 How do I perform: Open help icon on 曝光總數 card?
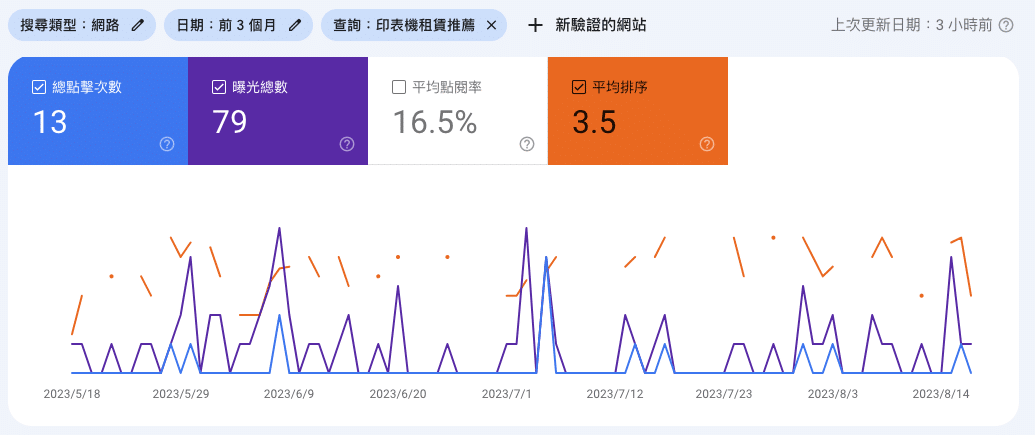point(347,144)
